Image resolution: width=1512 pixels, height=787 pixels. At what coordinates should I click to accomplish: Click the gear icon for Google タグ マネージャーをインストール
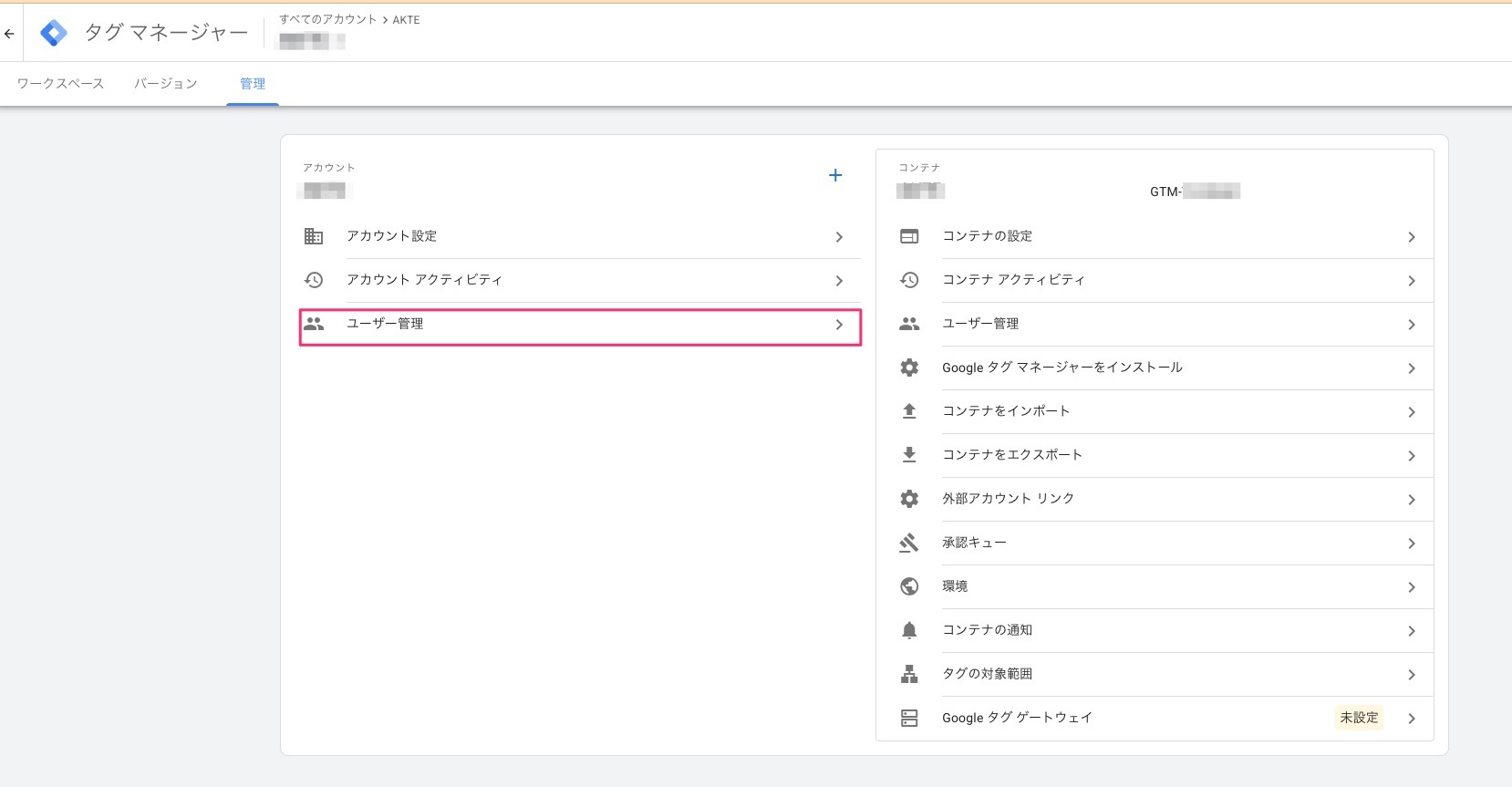tap(909, 368)
